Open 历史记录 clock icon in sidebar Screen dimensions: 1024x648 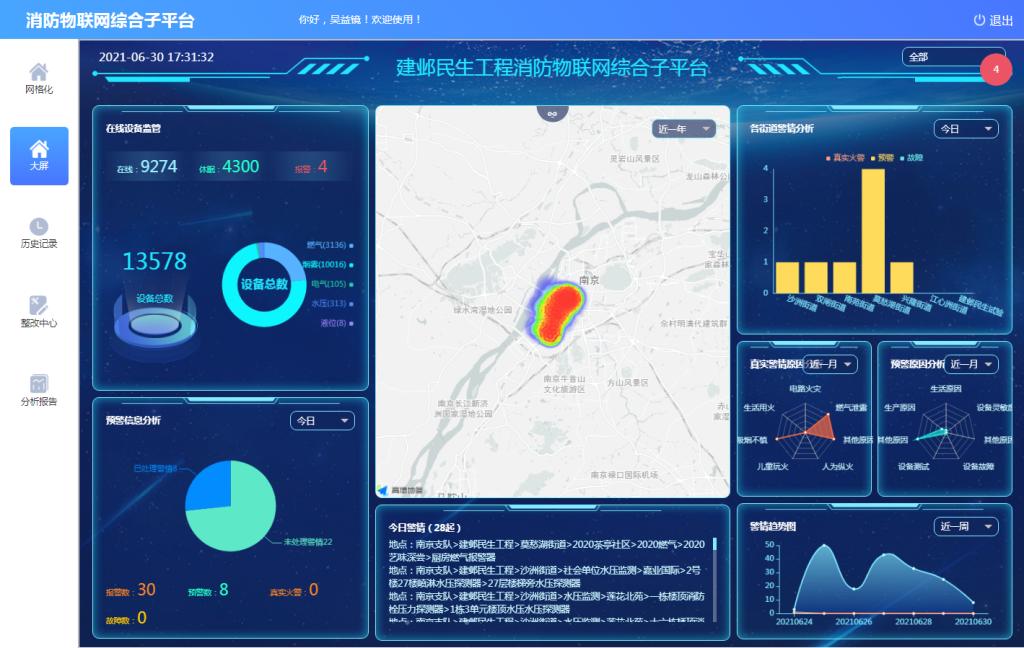pos(39,227)
